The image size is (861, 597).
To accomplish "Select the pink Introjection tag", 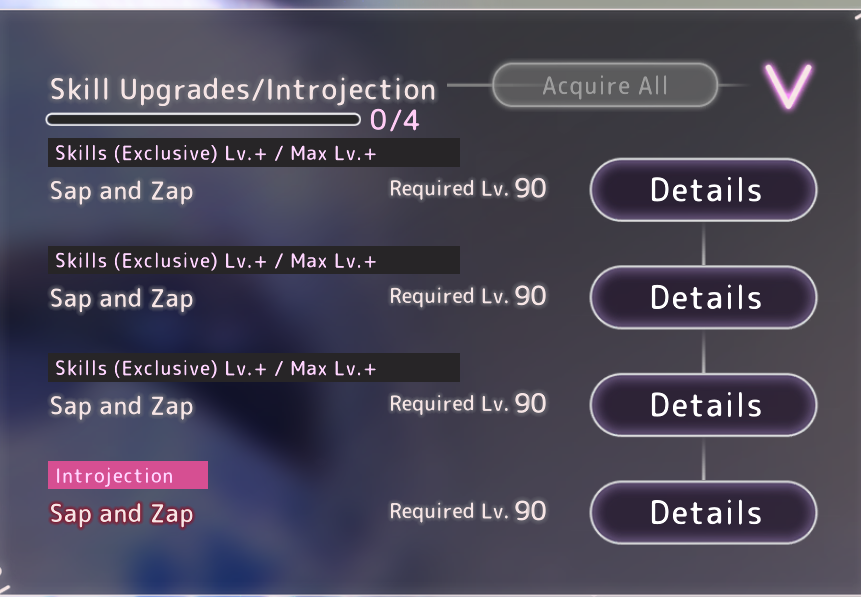I will pyautogui.click(x=128, y=475).
